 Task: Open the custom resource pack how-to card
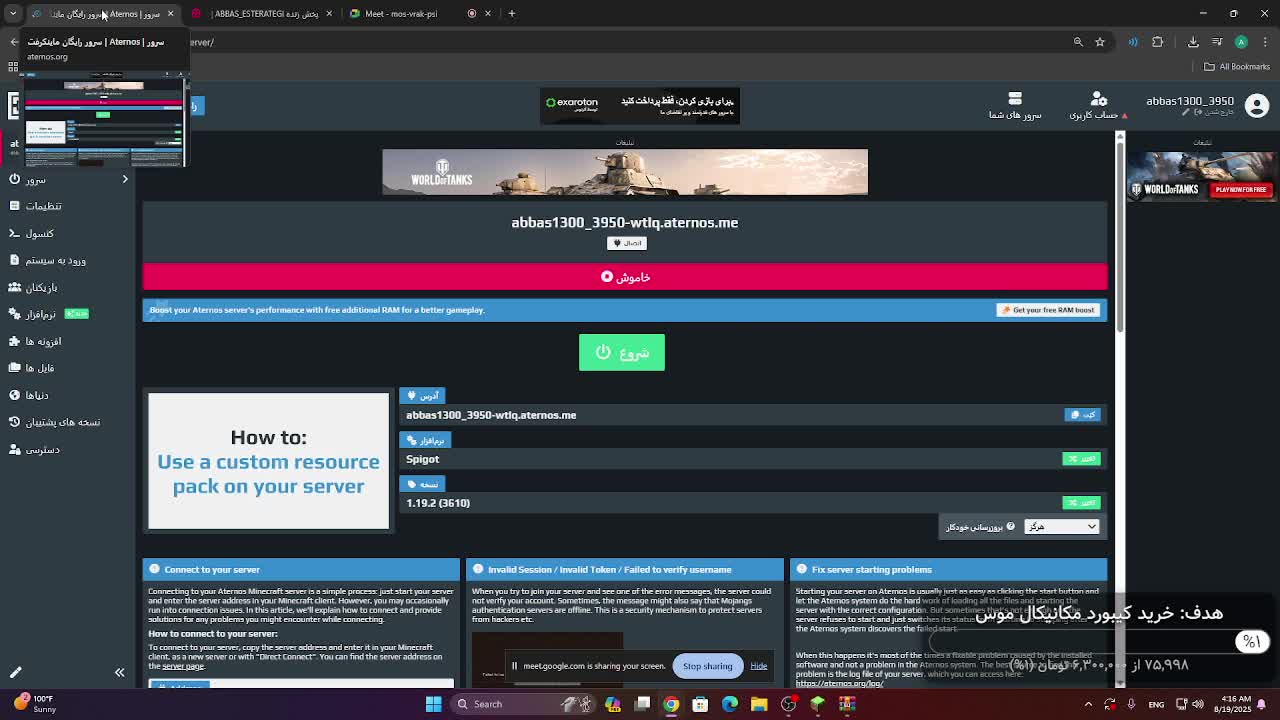[268, 461]
